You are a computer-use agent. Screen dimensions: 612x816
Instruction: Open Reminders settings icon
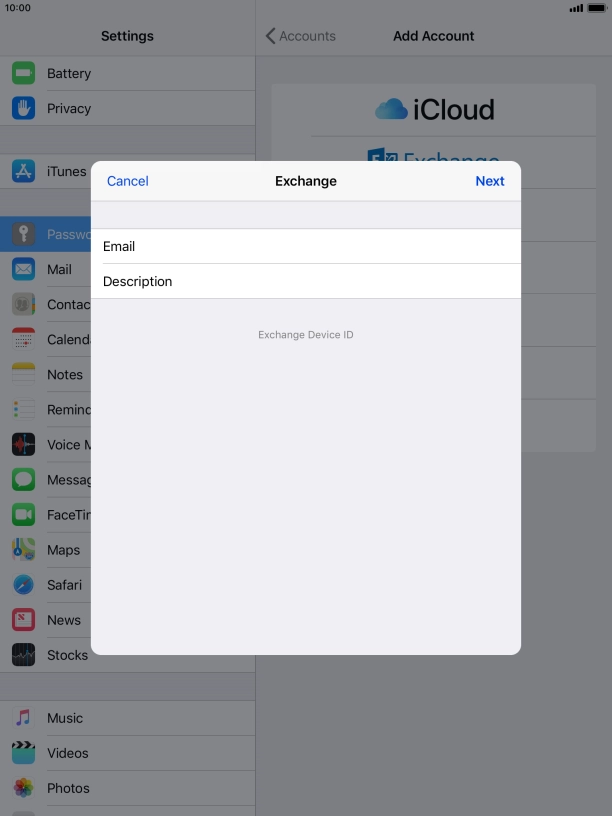click(x=23, y=410)
